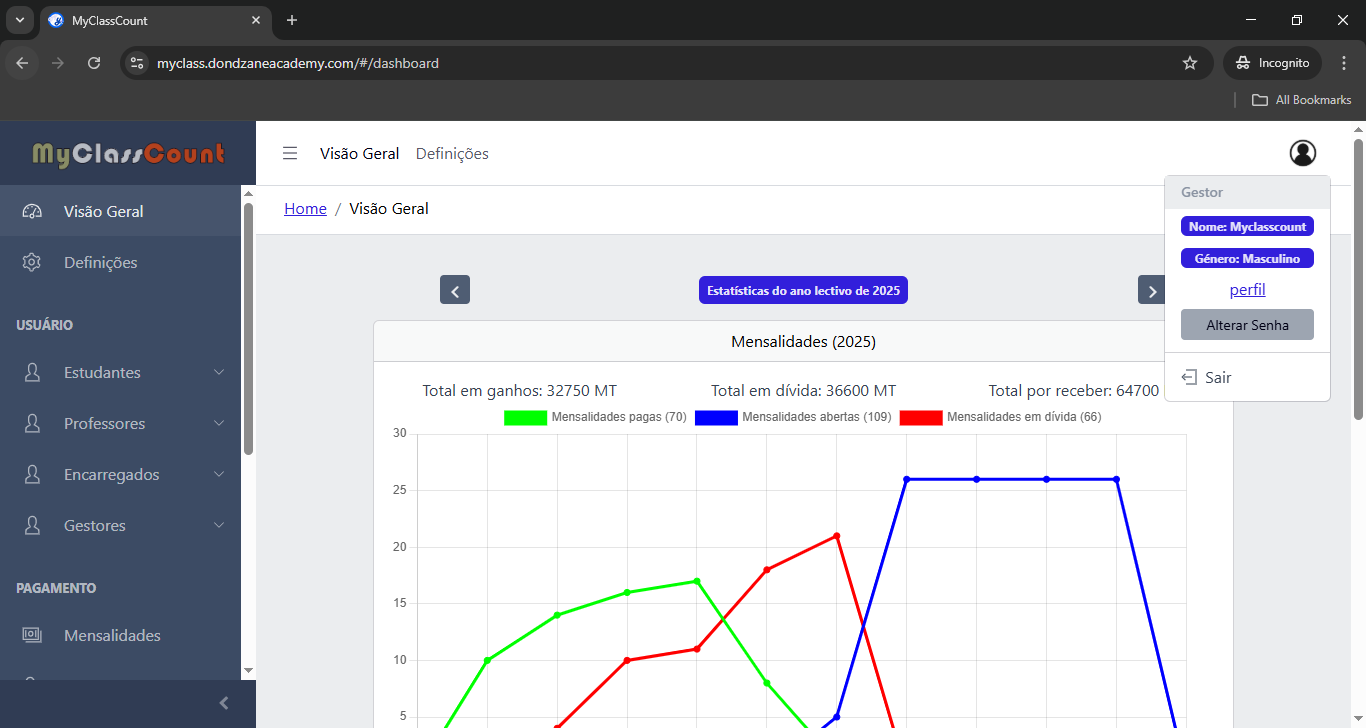1366x728 pixels.
Task: Go to previous year with left arrow
Action: pos(455,290)
